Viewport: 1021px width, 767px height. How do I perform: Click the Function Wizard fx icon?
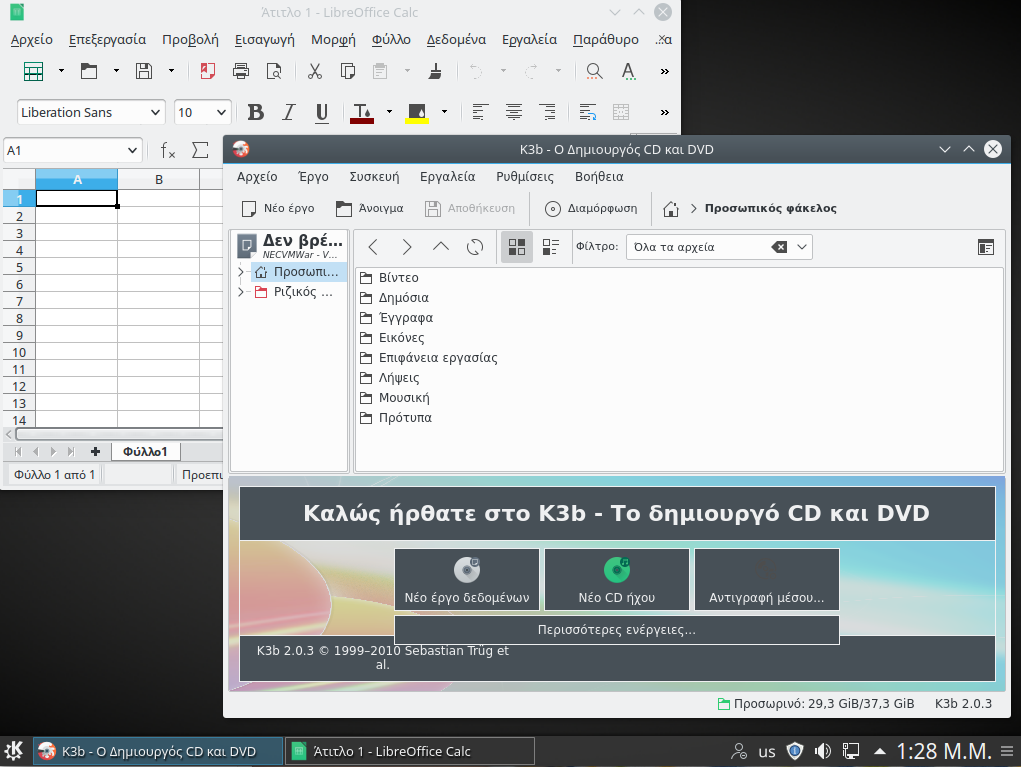(x=168, y=150)
